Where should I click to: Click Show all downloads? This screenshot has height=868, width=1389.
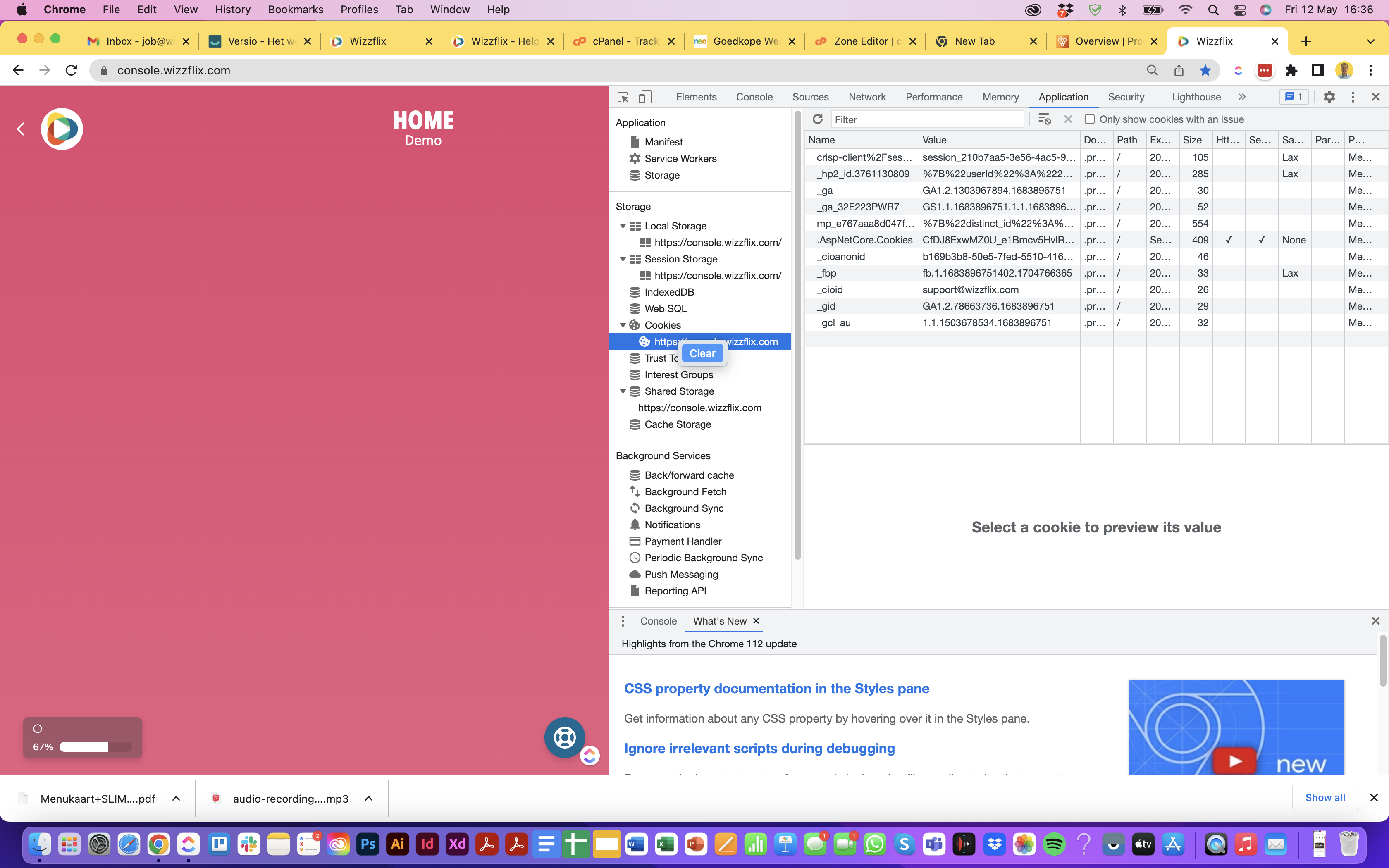click(x=1325, y=797)
